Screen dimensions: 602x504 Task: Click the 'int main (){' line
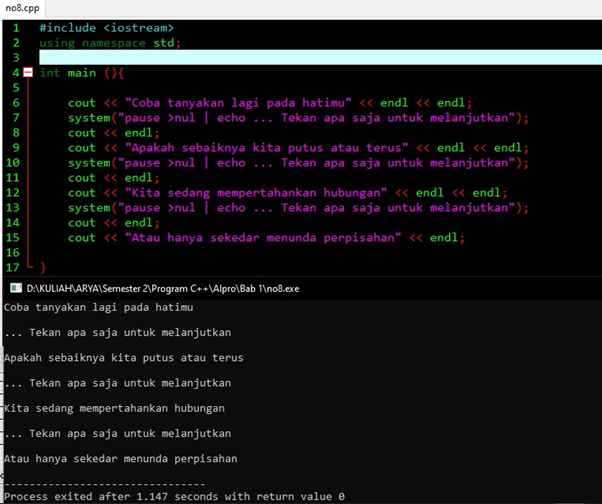pos(82,73)
